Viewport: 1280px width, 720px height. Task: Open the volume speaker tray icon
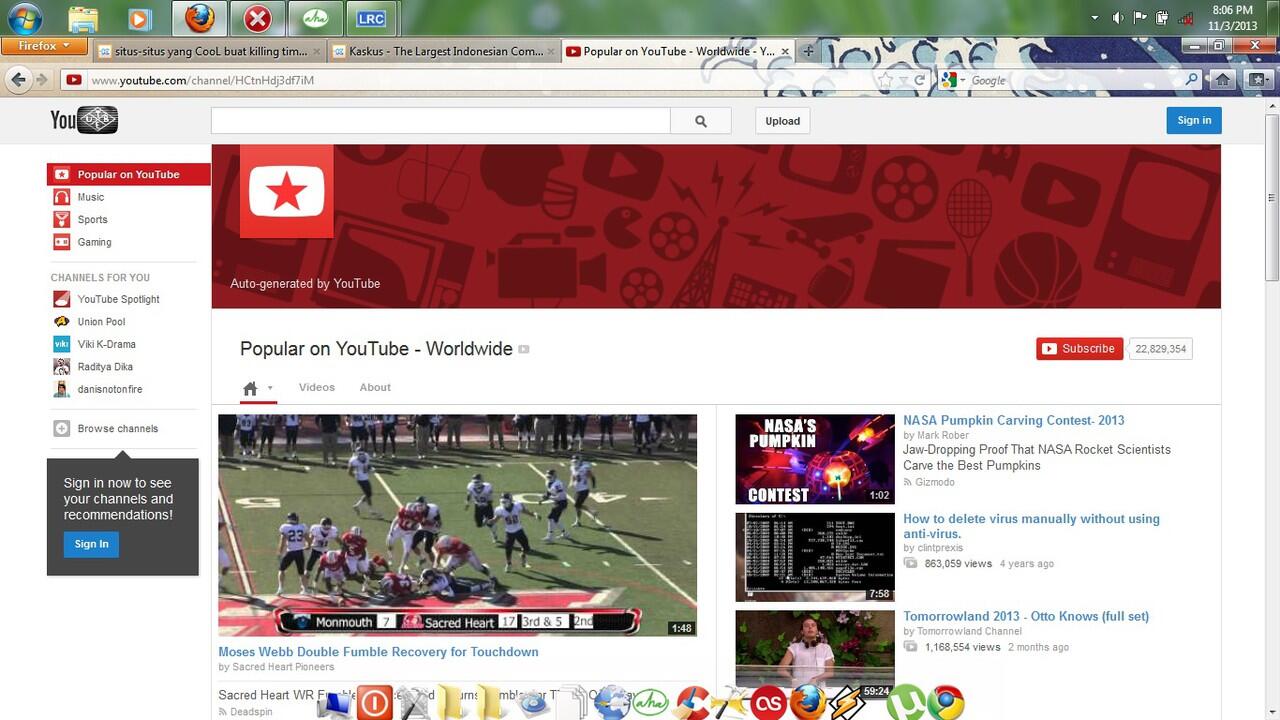click(x=1117, y=18)
